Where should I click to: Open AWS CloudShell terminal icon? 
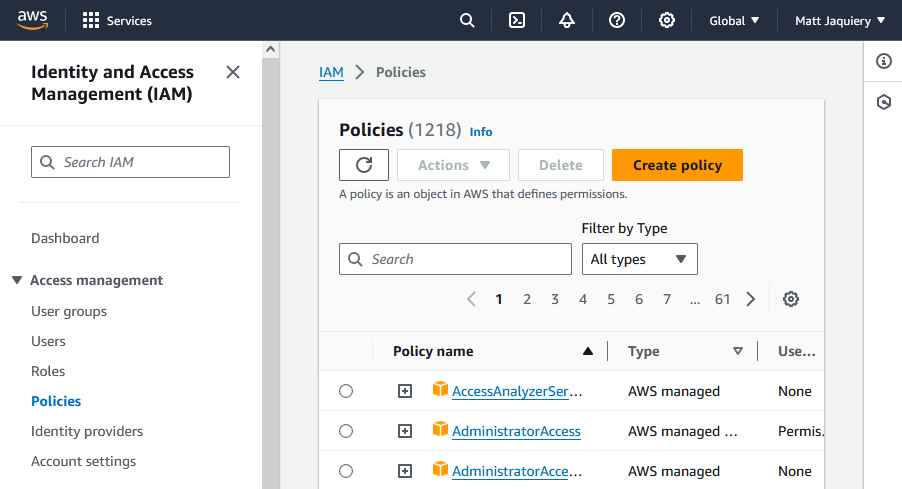[517, 20]
